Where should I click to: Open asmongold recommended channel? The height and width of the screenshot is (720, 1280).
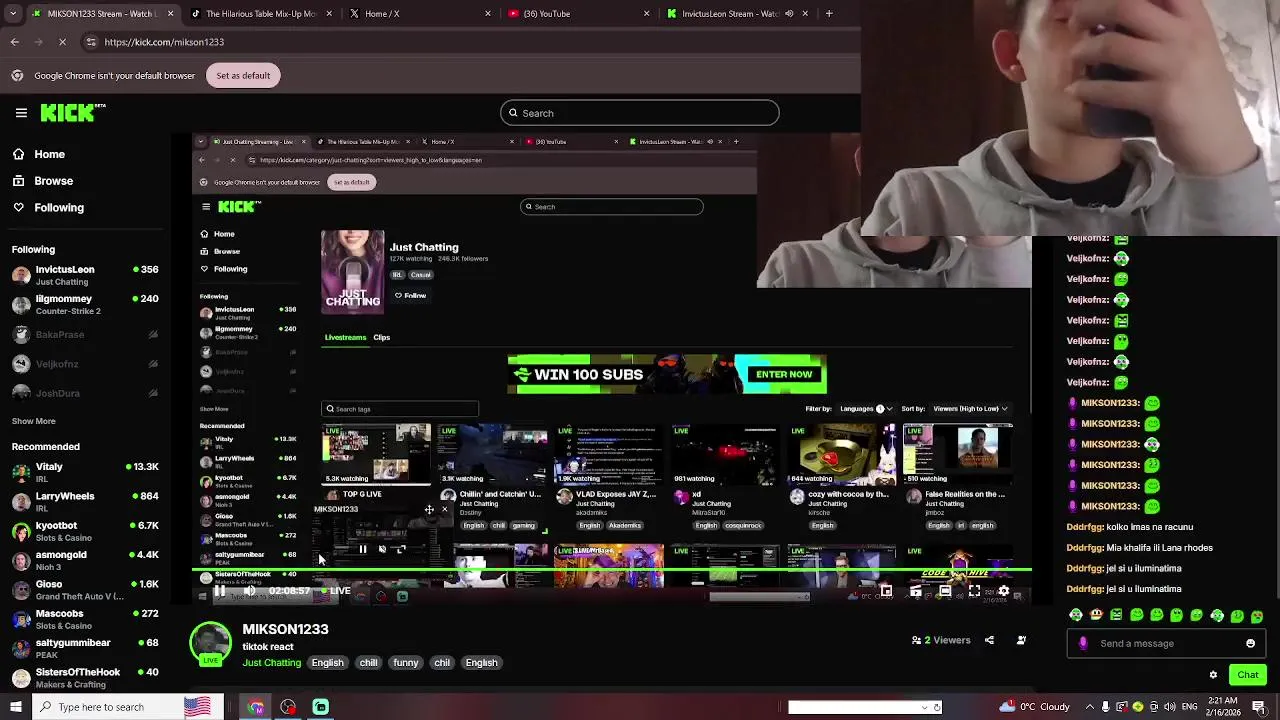coord(85,560)
